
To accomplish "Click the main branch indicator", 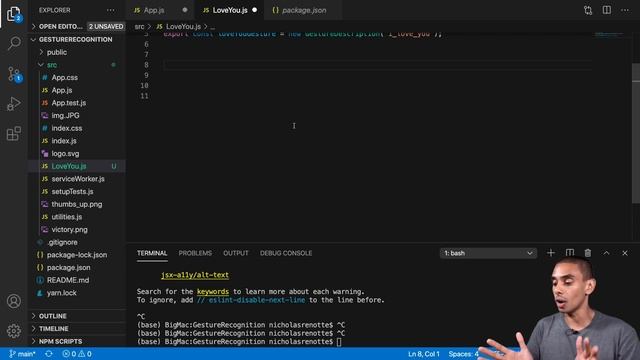I will [x=22, y=354].
